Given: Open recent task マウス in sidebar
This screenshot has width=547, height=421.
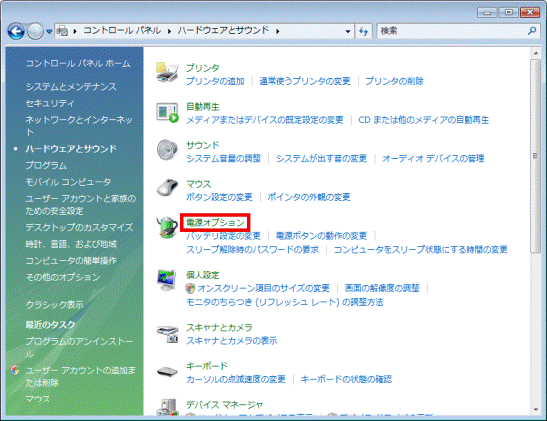Looking at the screenshot, I should pos(38,399).
